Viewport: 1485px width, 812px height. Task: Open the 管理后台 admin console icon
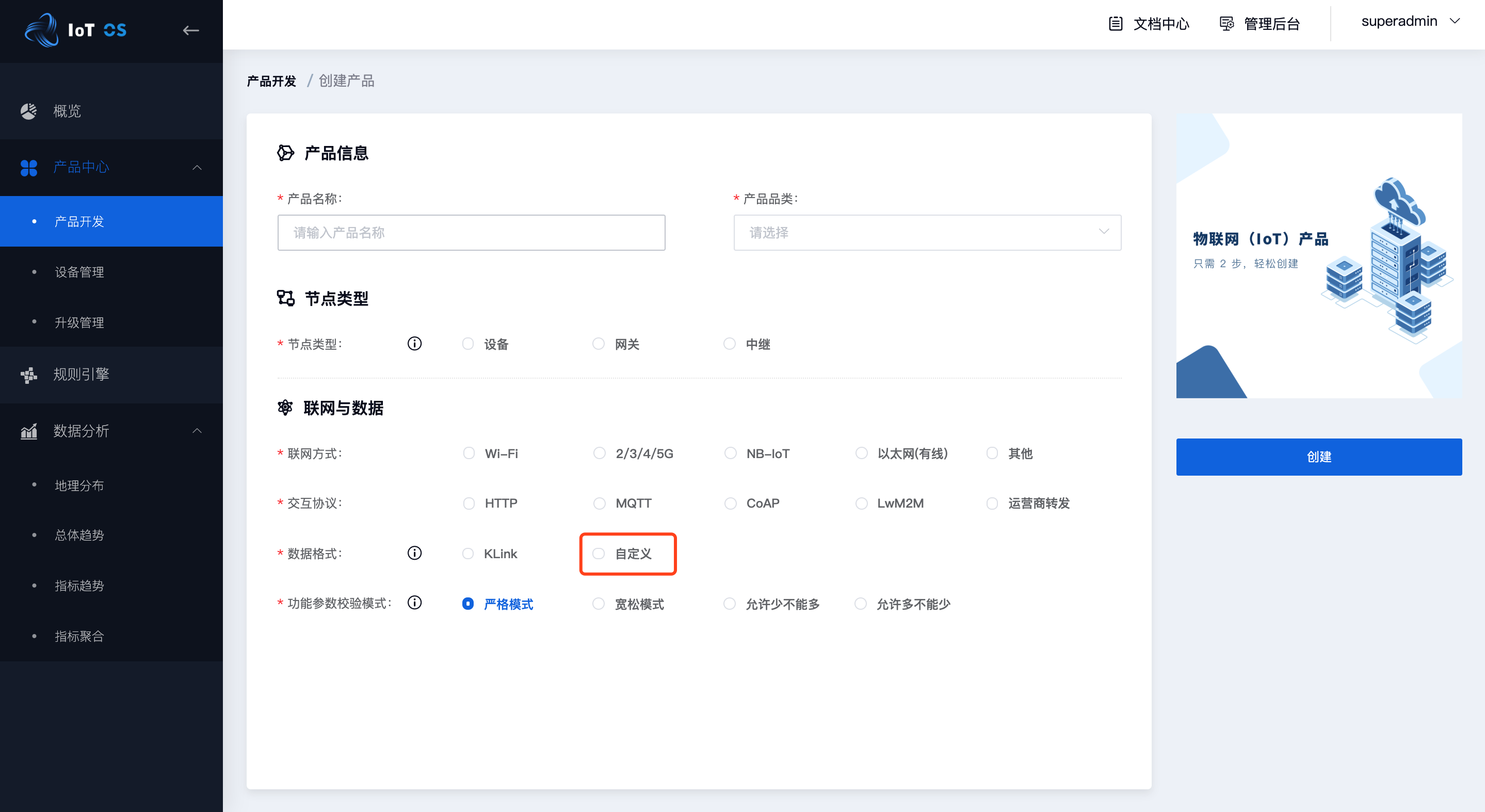1226,24
